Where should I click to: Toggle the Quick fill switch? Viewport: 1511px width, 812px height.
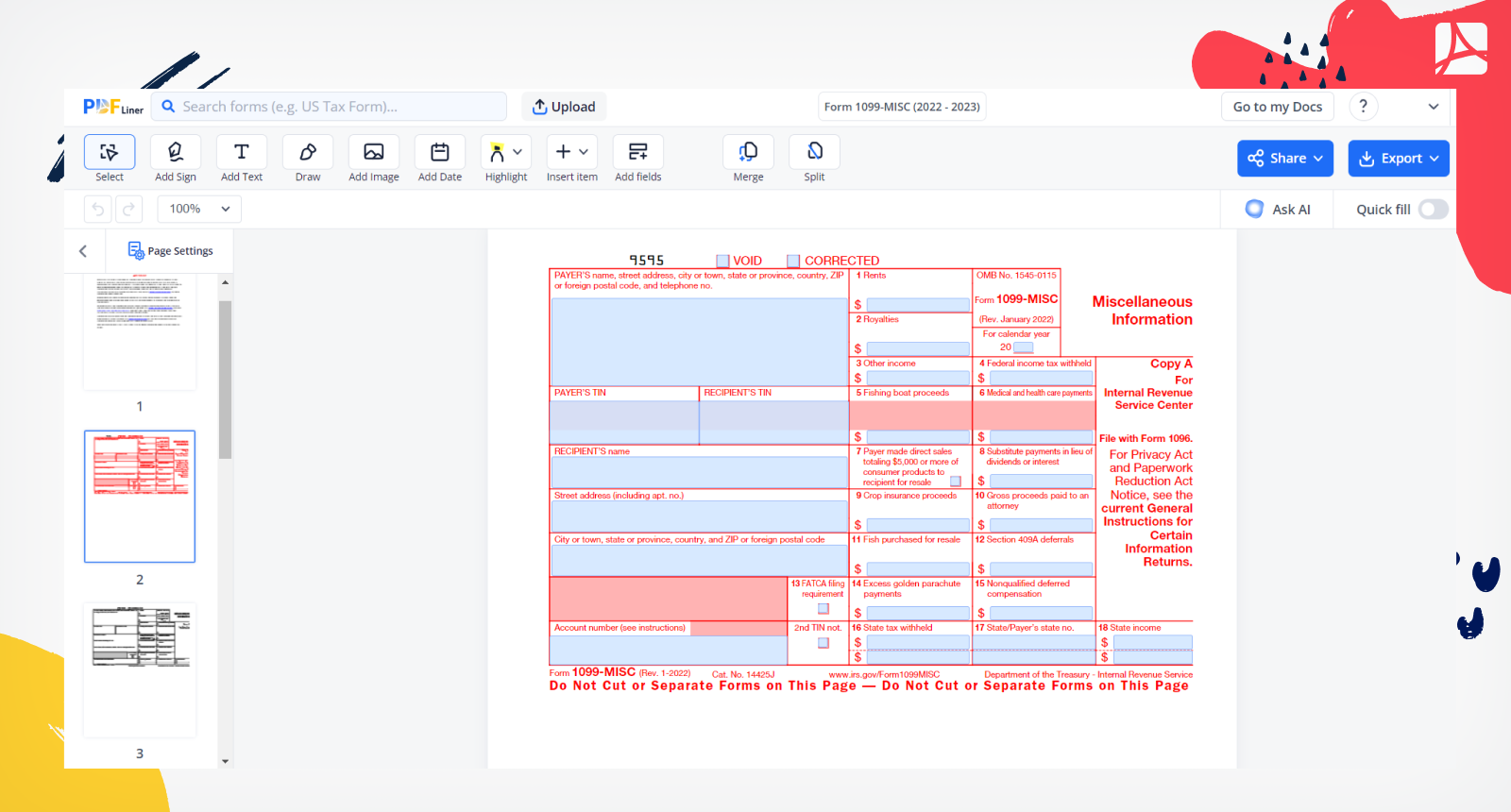[1434, 210]
